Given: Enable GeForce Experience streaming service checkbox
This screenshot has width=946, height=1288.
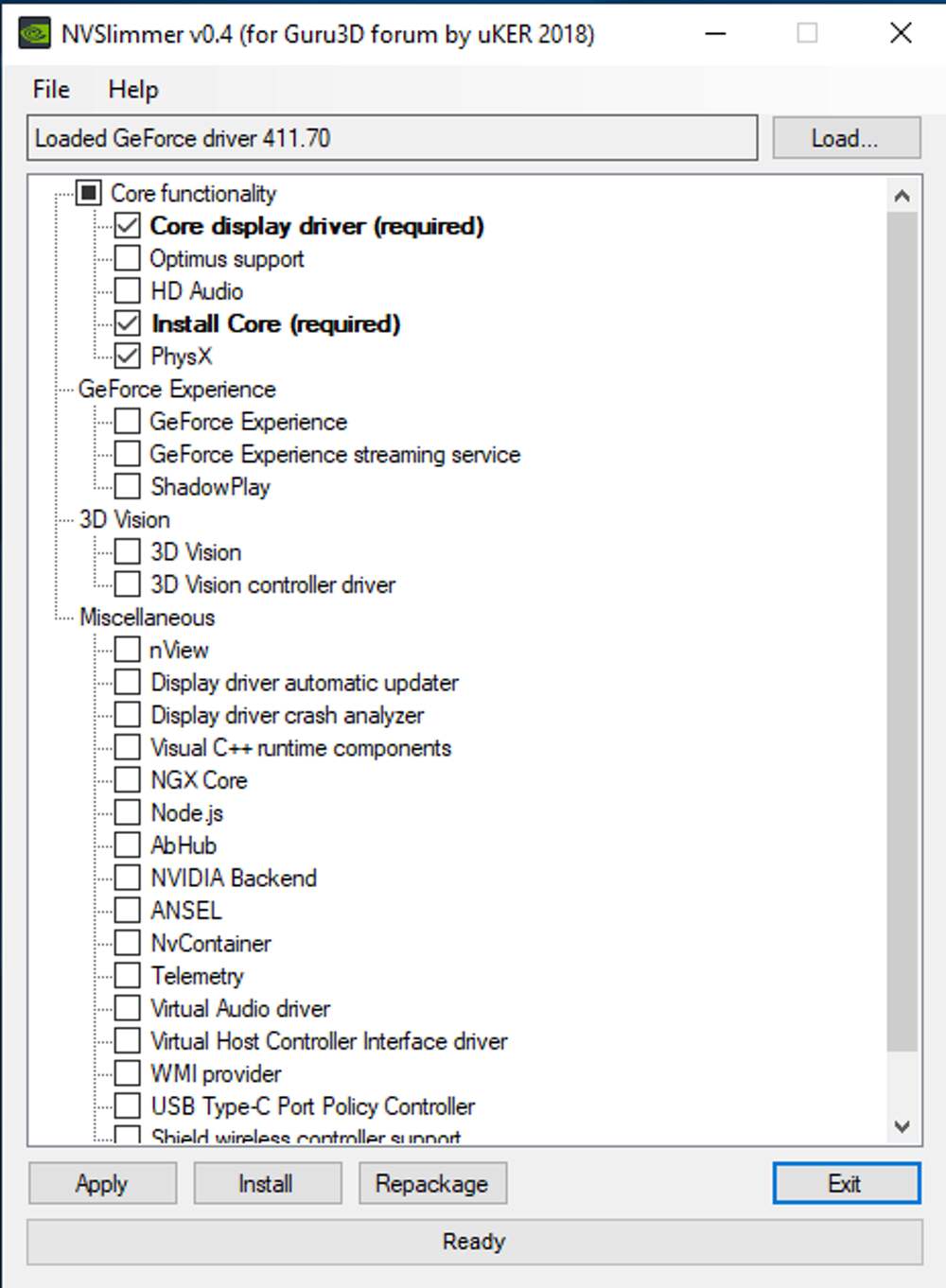Looking at the screenshot, I should coord(128,454).
